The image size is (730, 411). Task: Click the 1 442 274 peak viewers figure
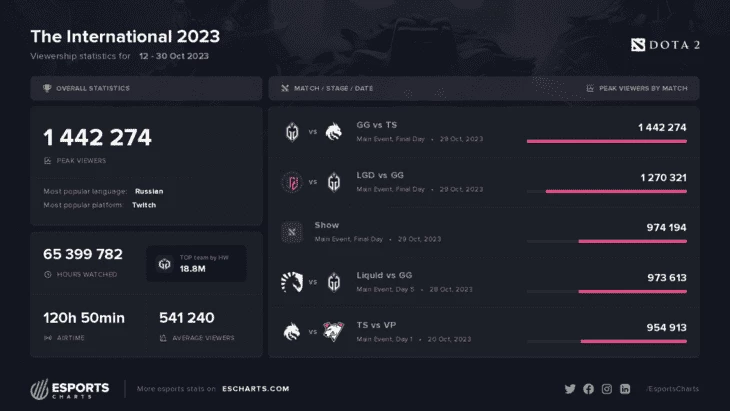click(97, 137)
